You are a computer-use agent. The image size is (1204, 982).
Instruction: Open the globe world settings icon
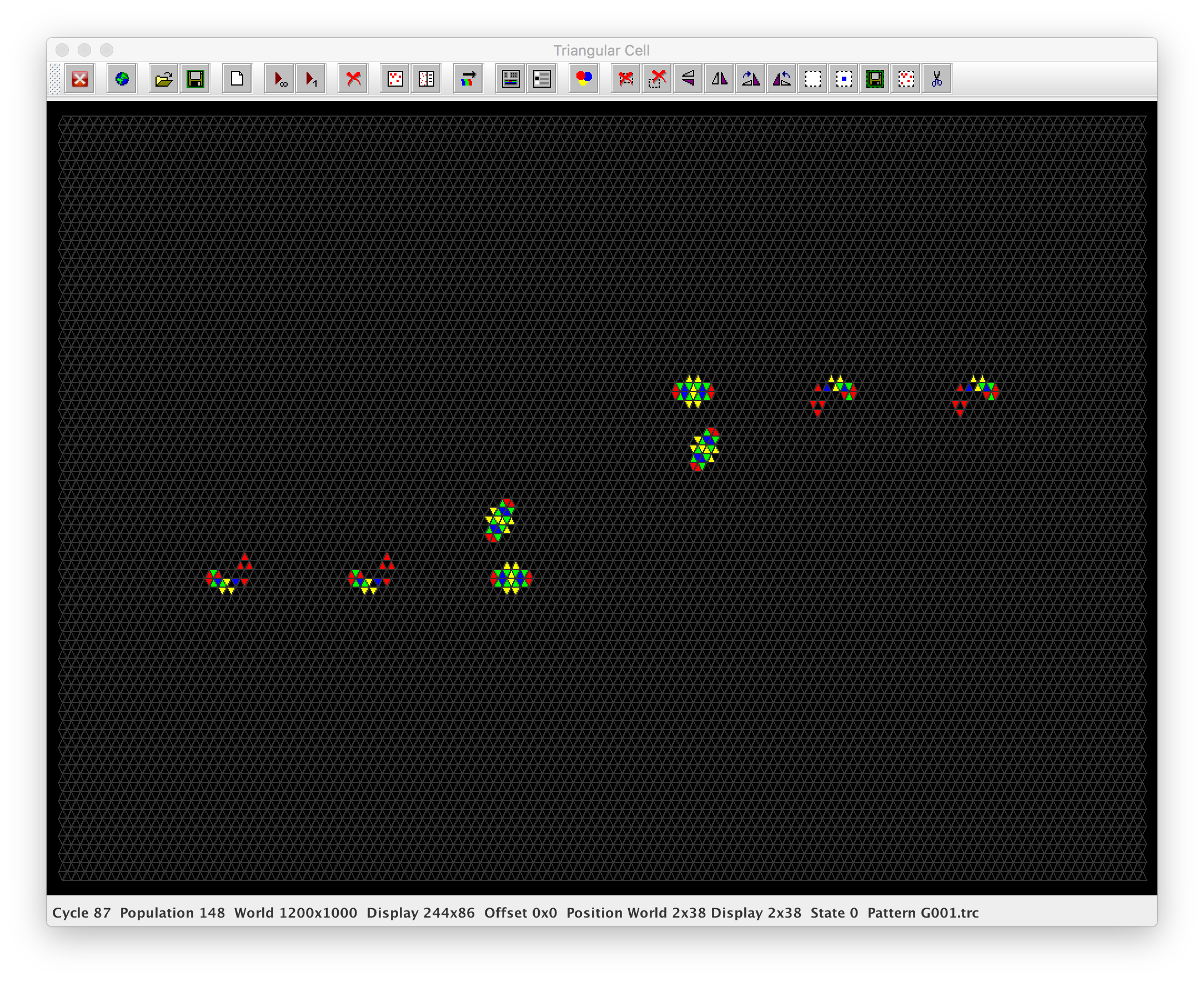coord(122,79)
